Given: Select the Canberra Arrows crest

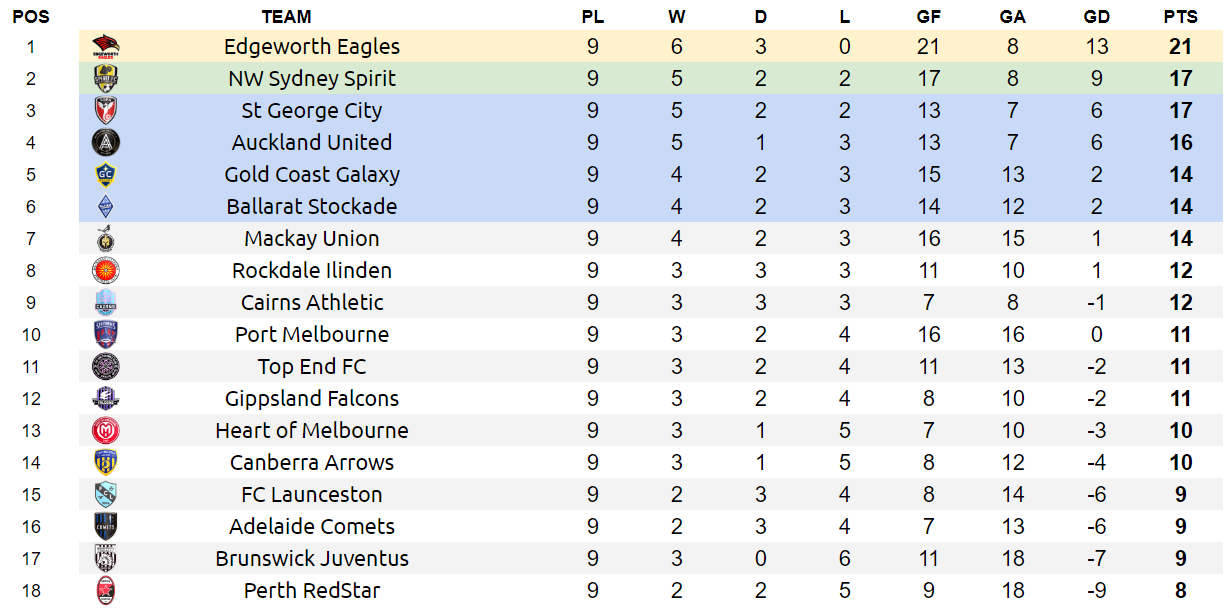Looking at the screenshot, I should tap(105, 462).
